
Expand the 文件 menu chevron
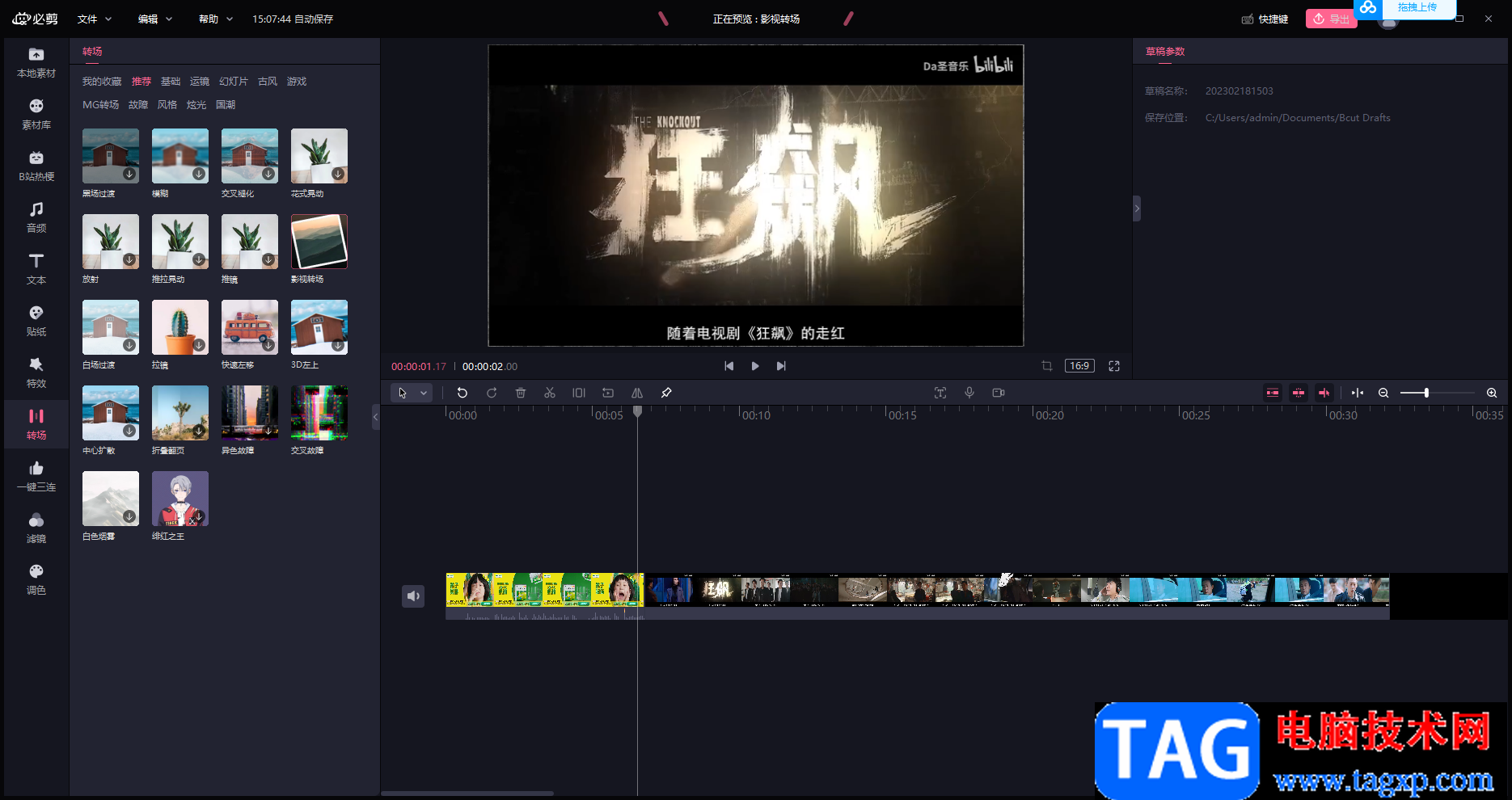pyautogui.click(x=108, y=19)
